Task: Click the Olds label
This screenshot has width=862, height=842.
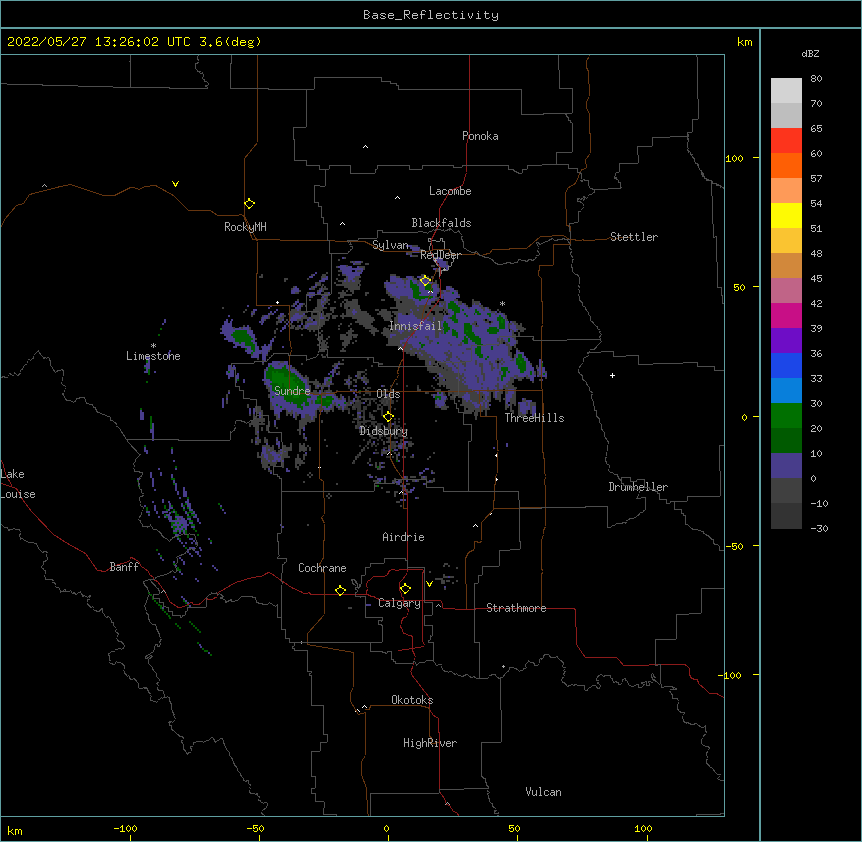Action: (x=388, y=394)
